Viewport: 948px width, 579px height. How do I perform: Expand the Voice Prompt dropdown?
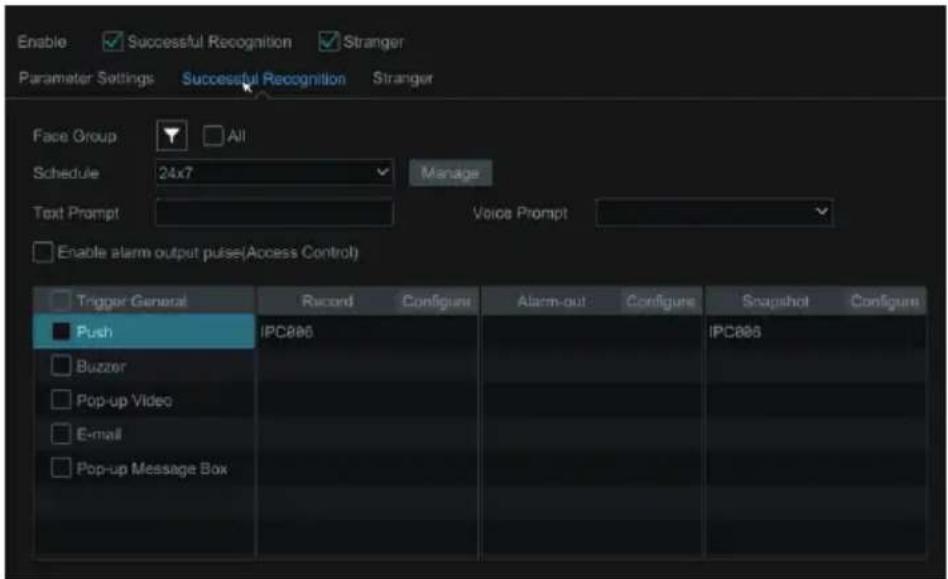(714, 212)
